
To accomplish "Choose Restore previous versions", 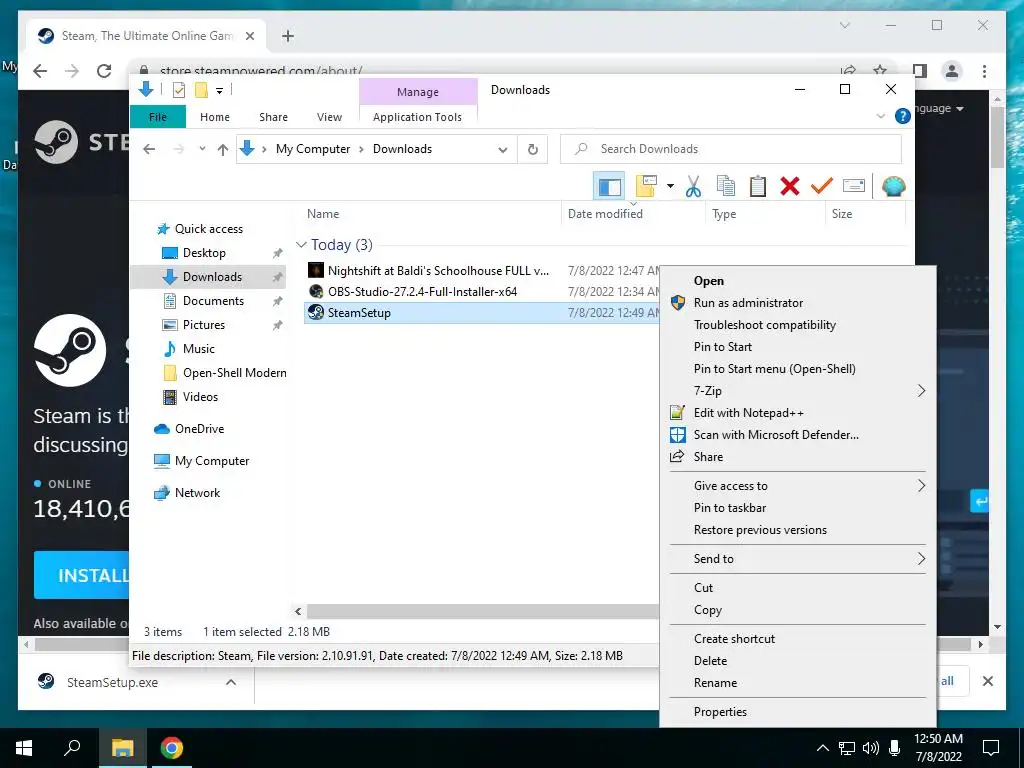I will [x=798, y=530].
